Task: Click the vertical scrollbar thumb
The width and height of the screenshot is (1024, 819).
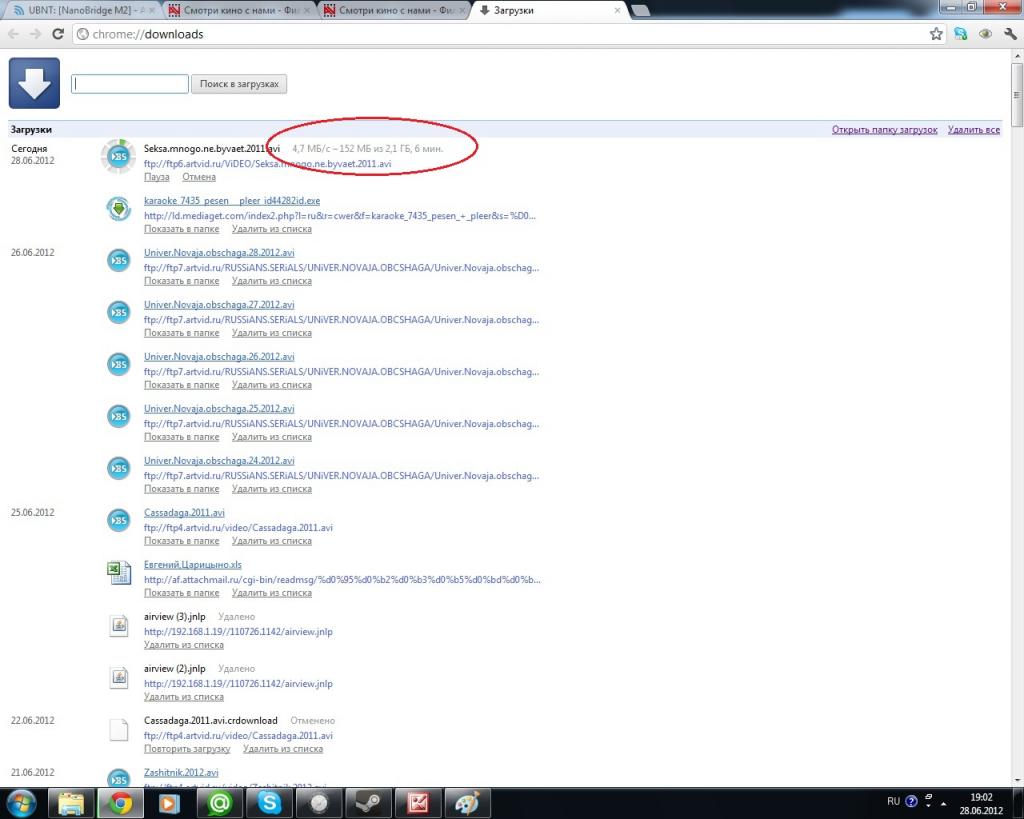Action: click(1017, 95)
